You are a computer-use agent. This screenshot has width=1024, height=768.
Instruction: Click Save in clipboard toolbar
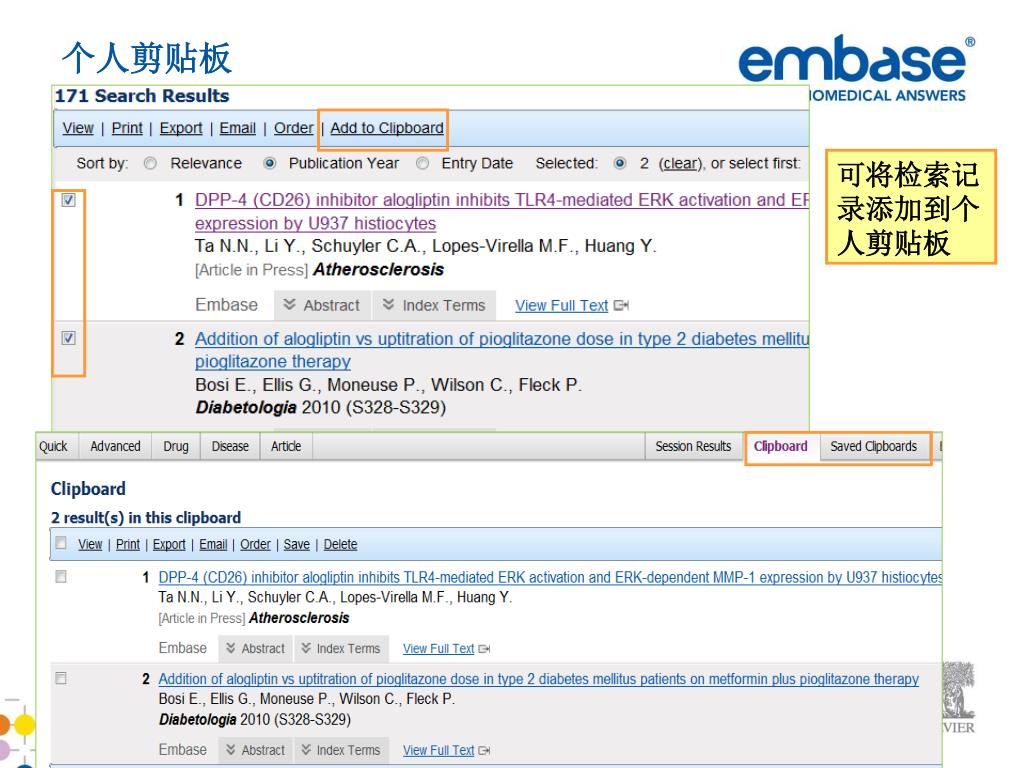(296, 544)
